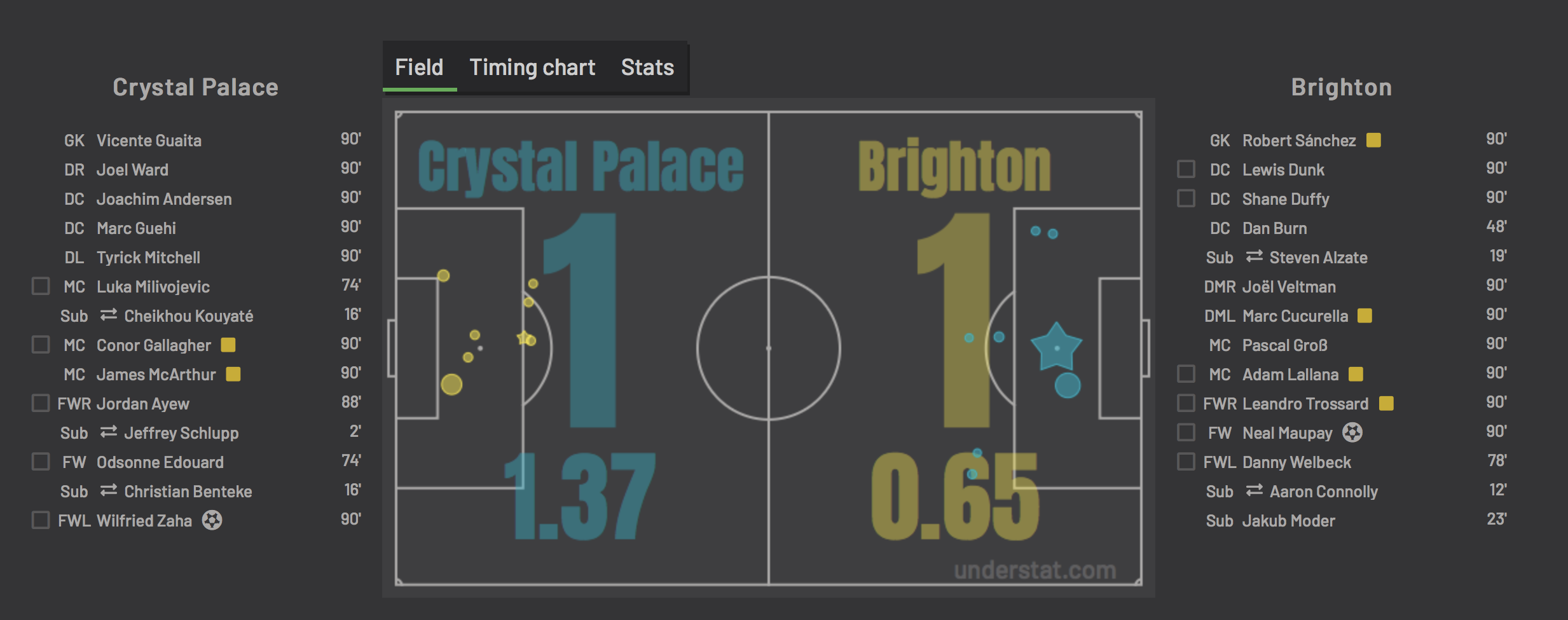Select the Field tab
Screen dimensions: 1568x620
(419, 67)
